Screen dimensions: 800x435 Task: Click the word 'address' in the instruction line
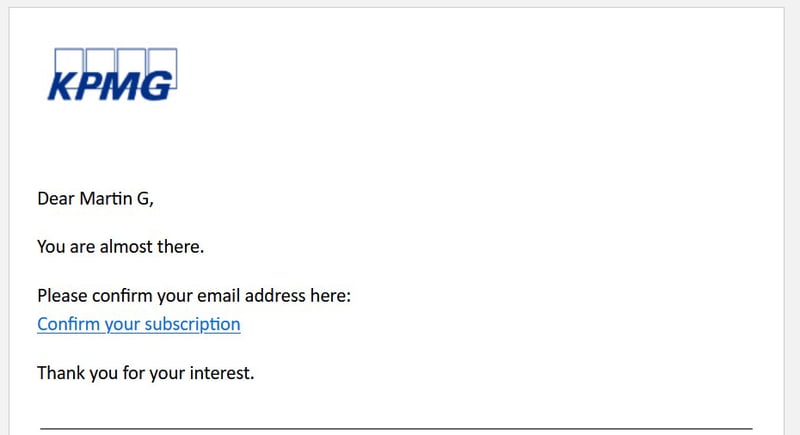[x=275, y=295]
